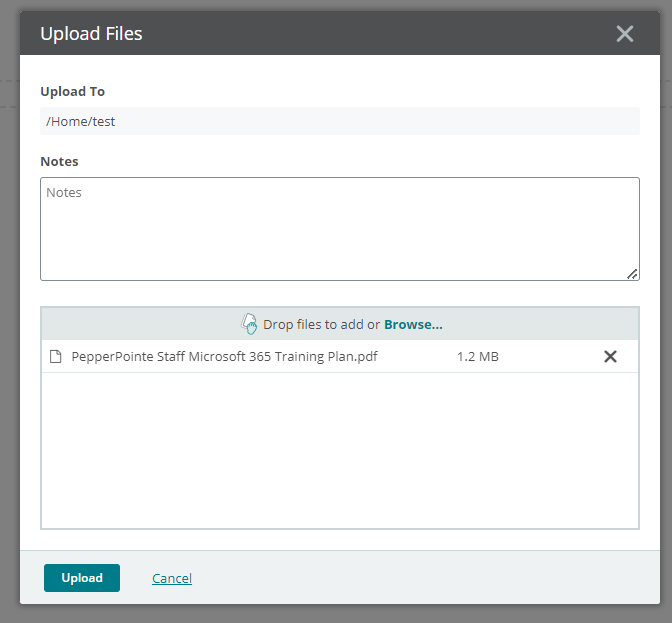Close the Upload Files dialog

[625, 34]
